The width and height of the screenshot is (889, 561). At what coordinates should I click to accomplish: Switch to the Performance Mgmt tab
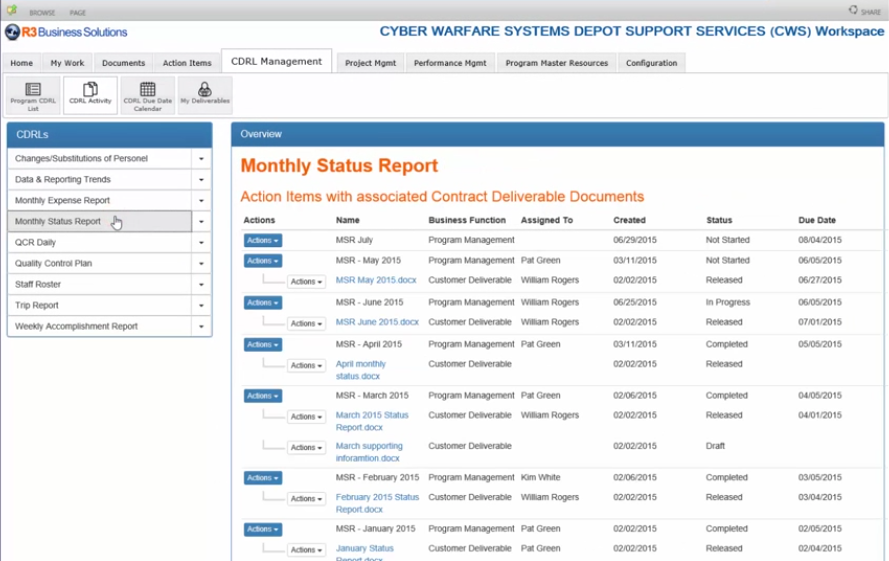tap(450, 63)
